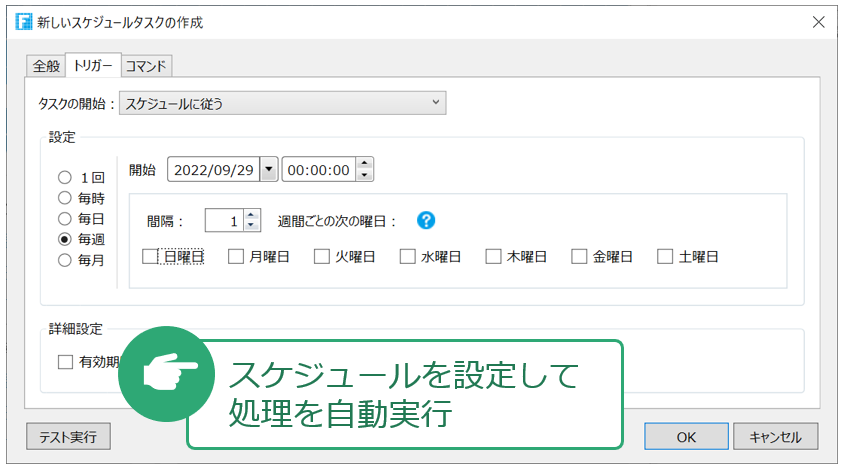Click the start date input field
844x469 pixels.
[x=214, y=170]
